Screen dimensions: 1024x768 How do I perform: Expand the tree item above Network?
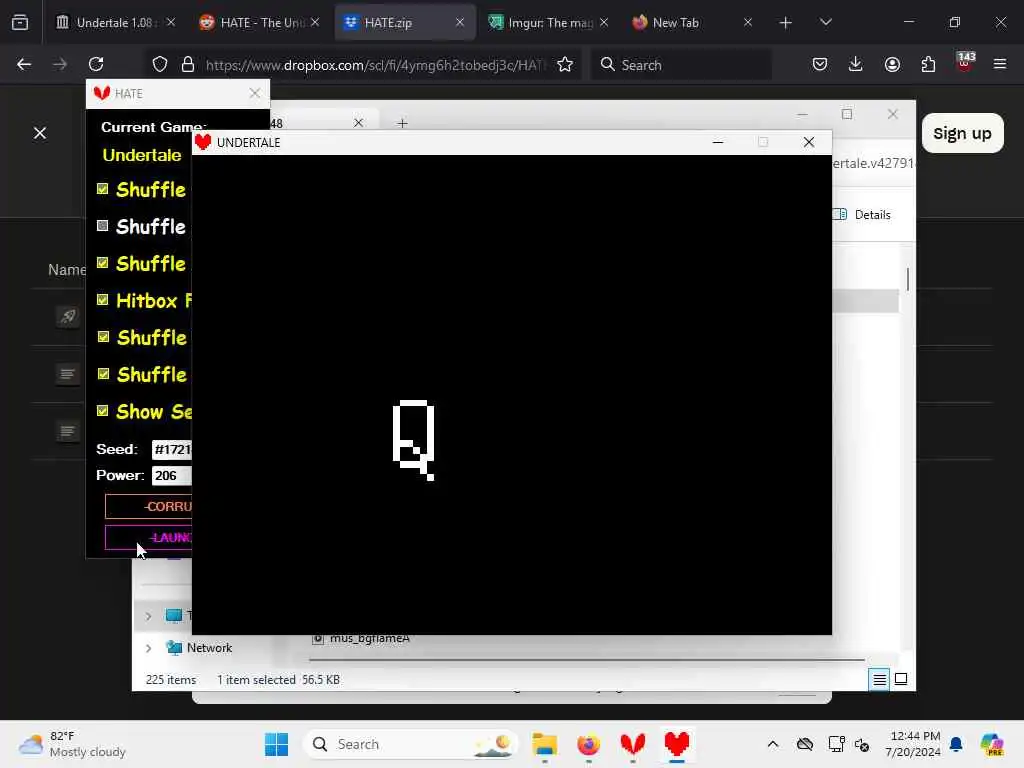pyautogui.click(x=148, y=616)
